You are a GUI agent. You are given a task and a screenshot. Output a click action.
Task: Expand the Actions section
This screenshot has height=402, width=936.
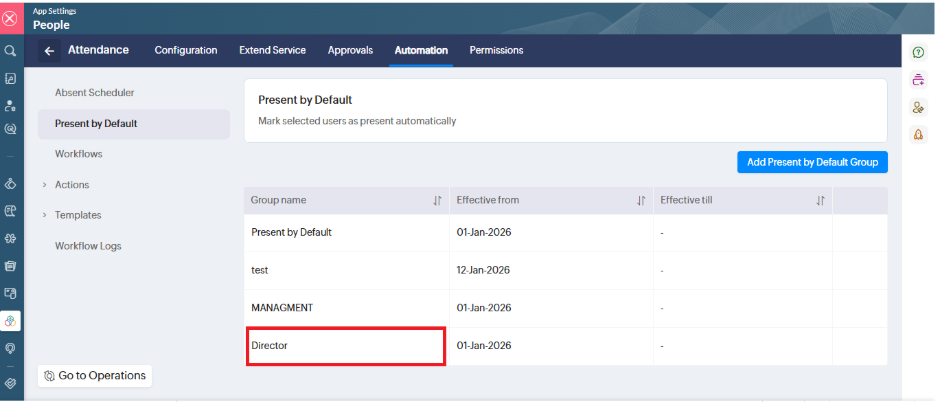click(71, 185)
